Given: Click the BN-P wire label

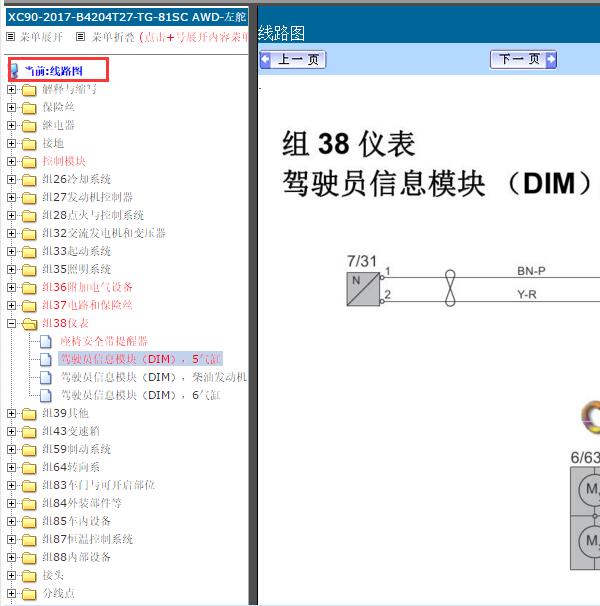Looking at the screenshot, I should coord(531,271).
